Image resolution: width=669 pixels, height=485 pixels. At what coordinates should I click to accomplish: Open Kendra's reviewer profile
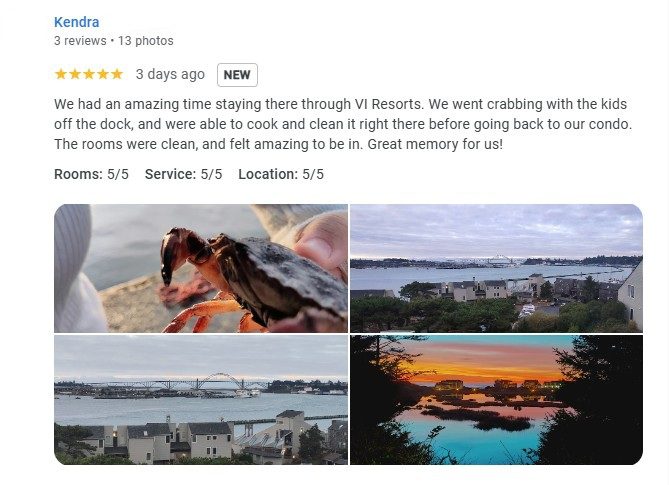click(76, 22)
